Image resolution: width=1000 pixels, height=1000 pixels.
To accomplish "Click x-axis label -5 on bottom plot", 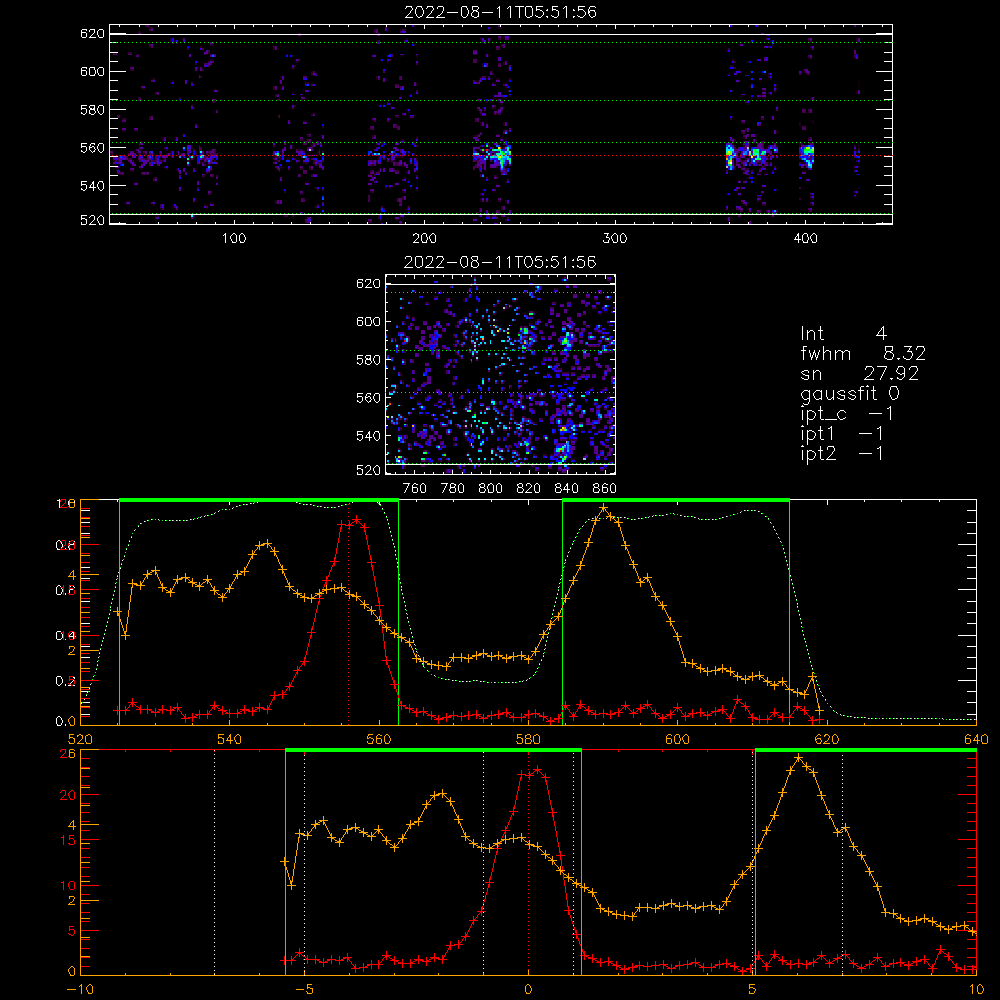I will tap(304, 990).
